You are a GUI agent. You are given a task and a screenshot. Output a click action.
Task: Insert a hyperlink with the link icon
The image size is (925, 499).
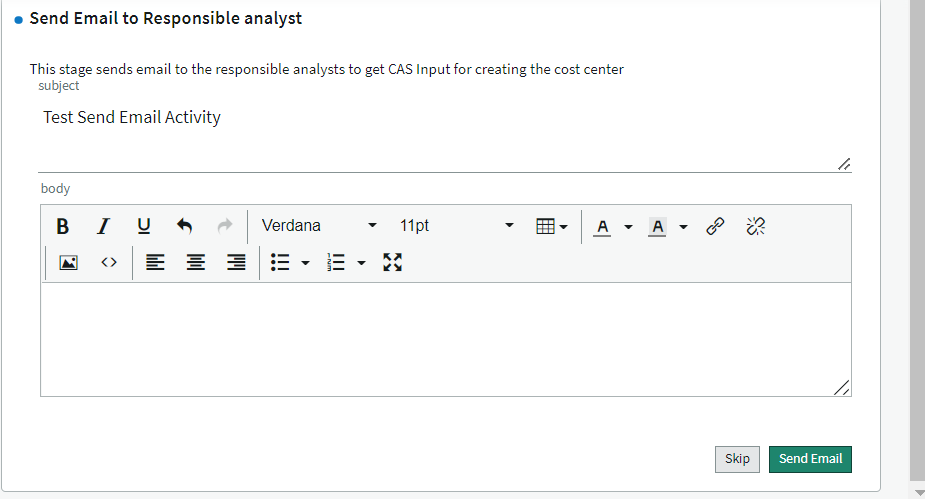[715, 226]
